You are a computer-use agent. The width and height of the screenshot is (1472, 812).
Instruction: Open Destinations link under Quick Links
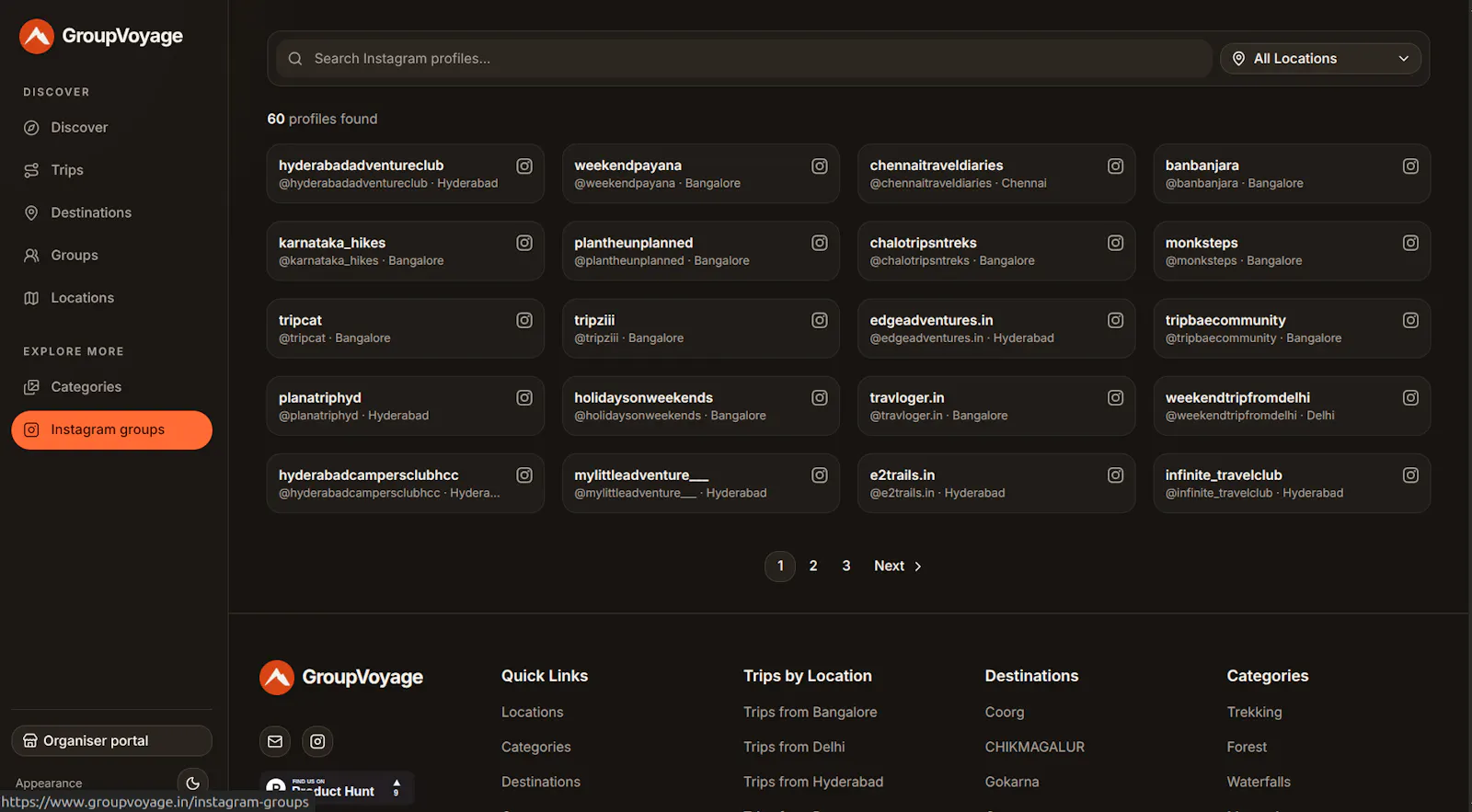(541, 783)
